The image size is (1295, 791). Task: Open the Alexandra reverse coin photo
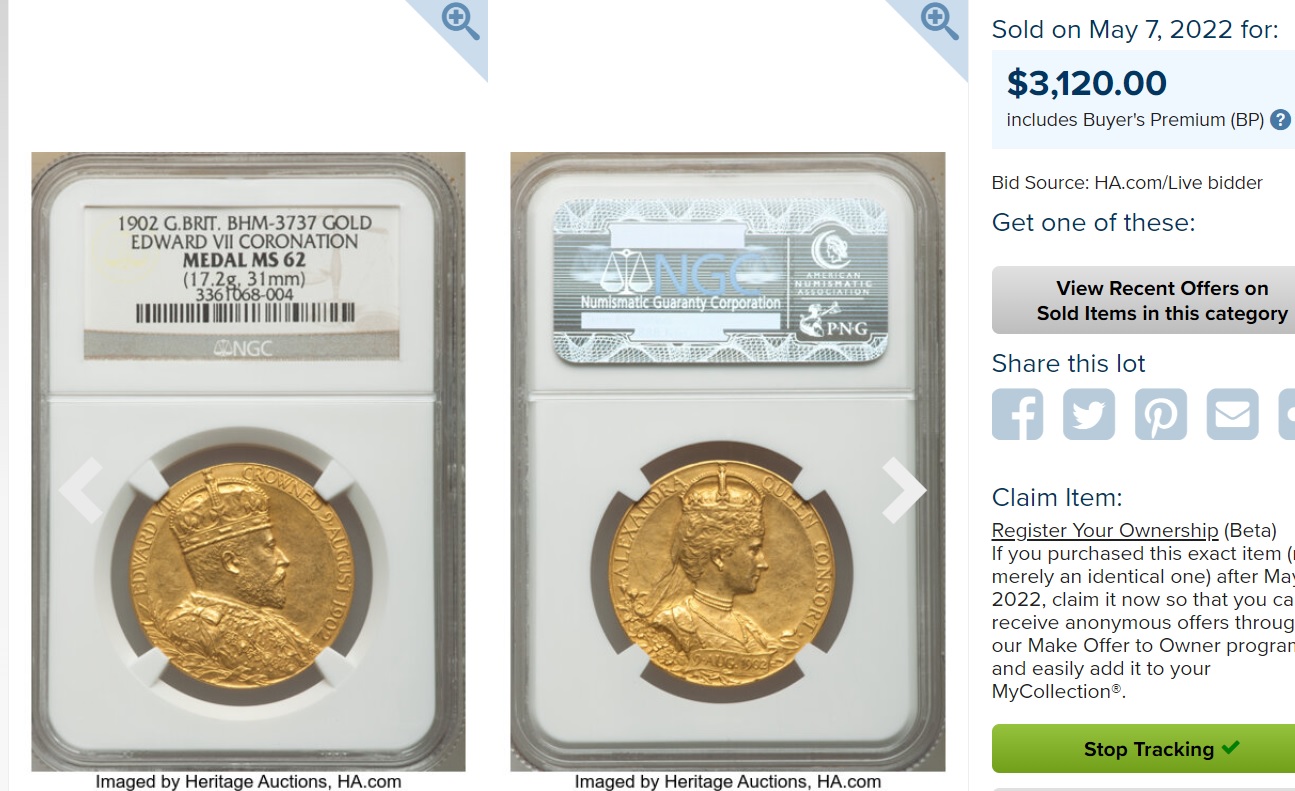click(x=720, y=572)
